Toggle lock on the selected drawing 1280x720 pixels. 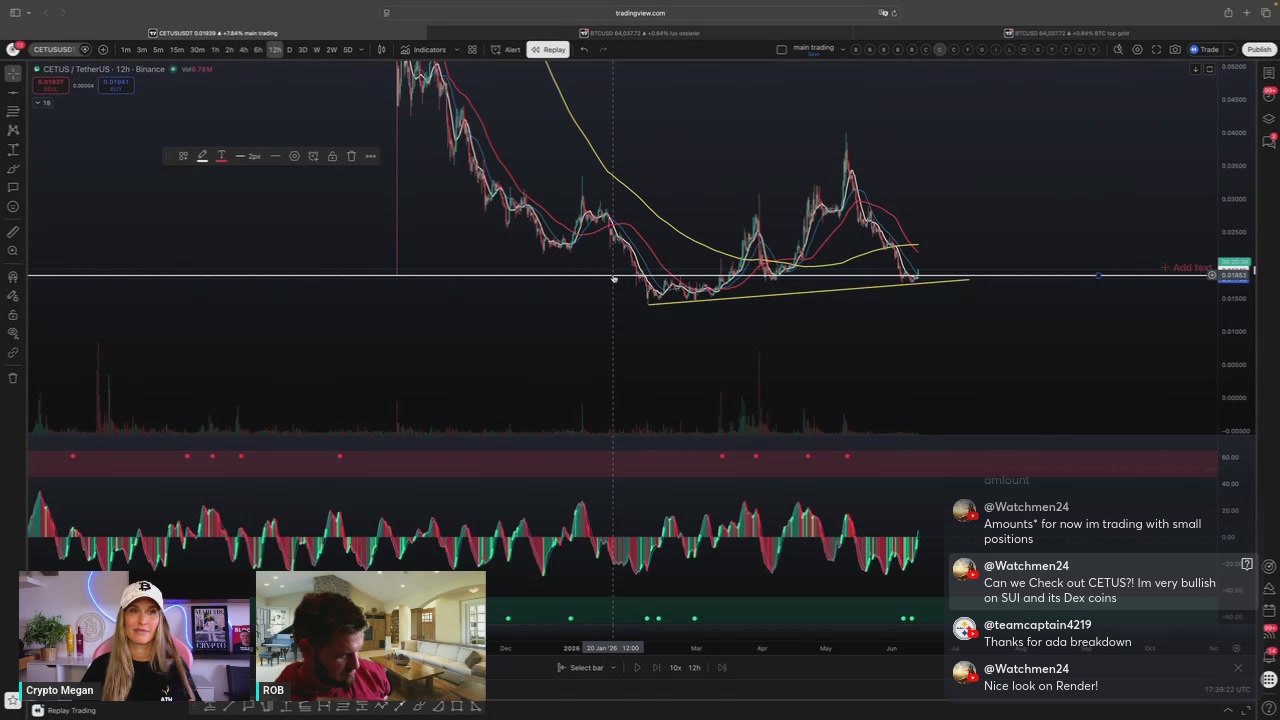[x=332, y=156]
